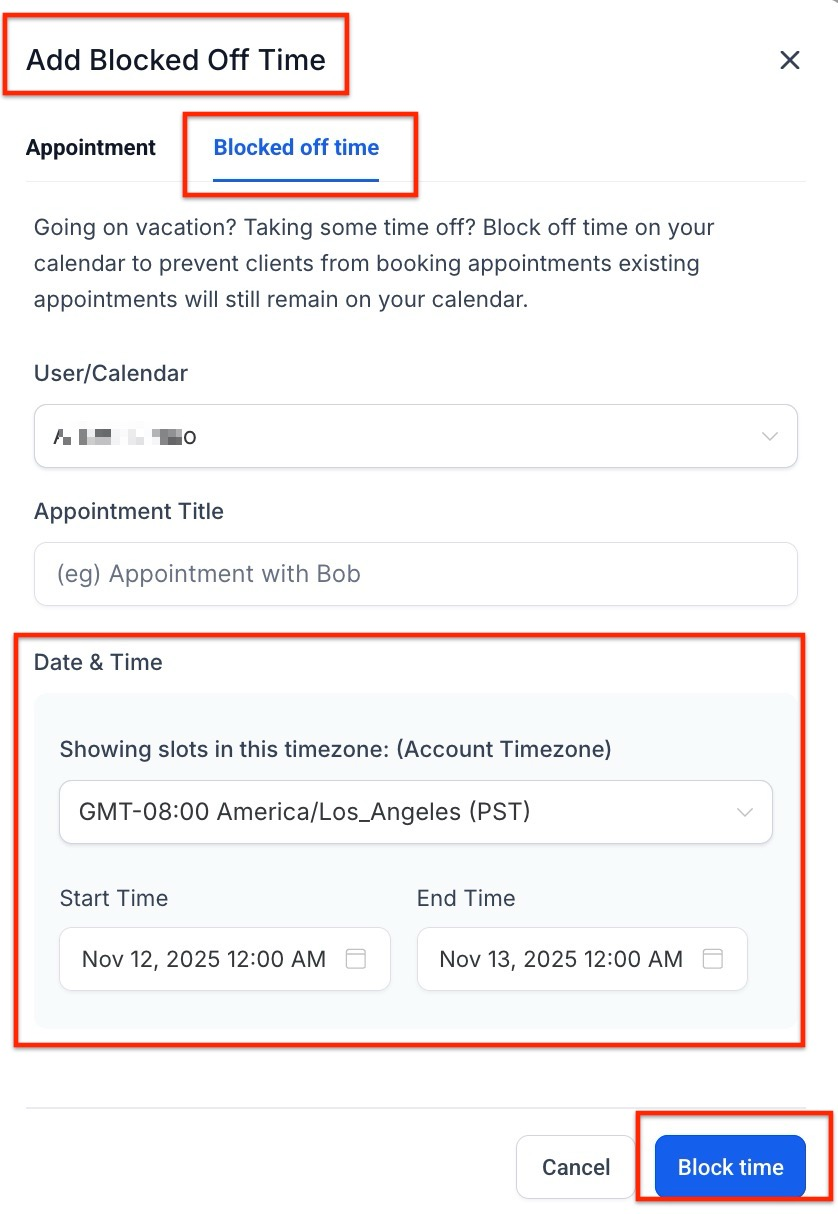Switch to the Appointment tab
838x1214 pixels.
(91, 148)
